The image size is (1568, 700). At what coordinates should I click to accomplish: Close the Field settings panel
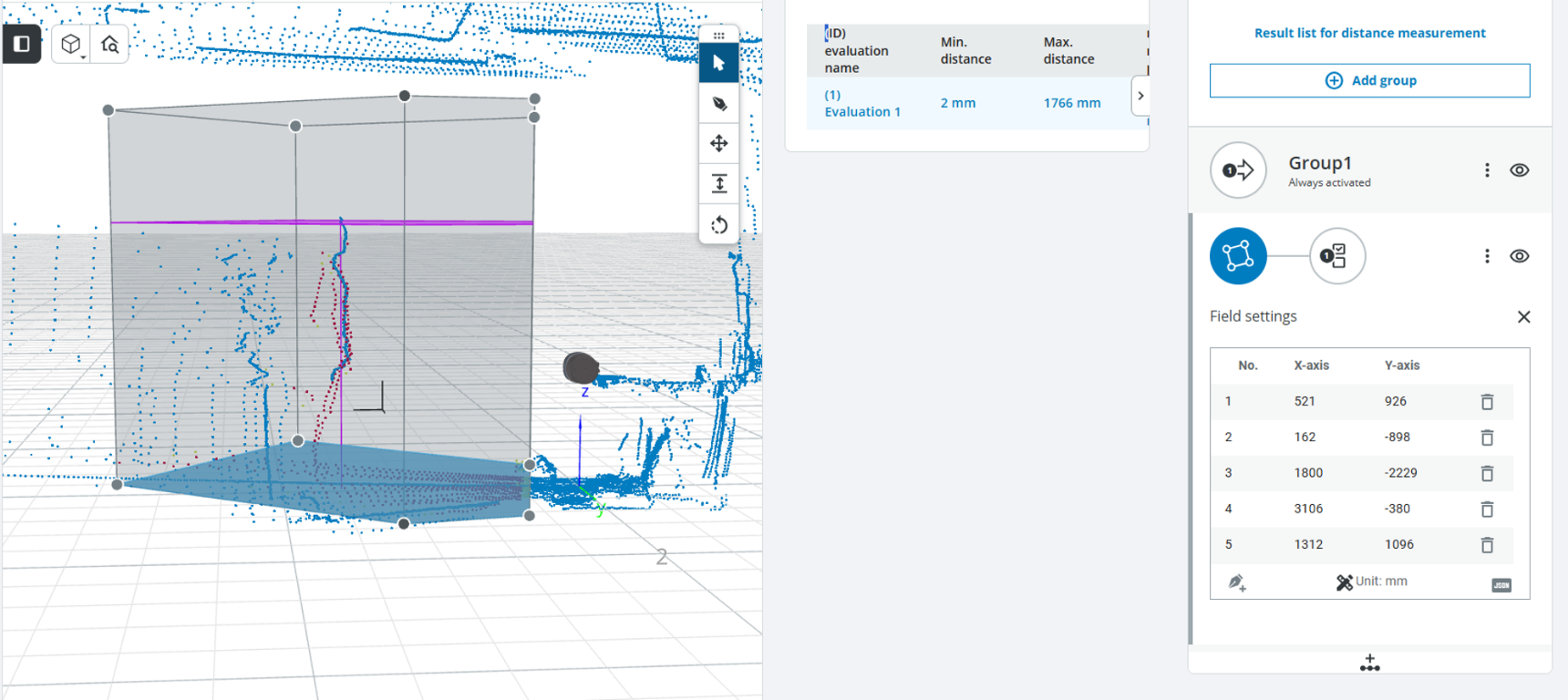pyautogui.click(x=1523, y=317)
